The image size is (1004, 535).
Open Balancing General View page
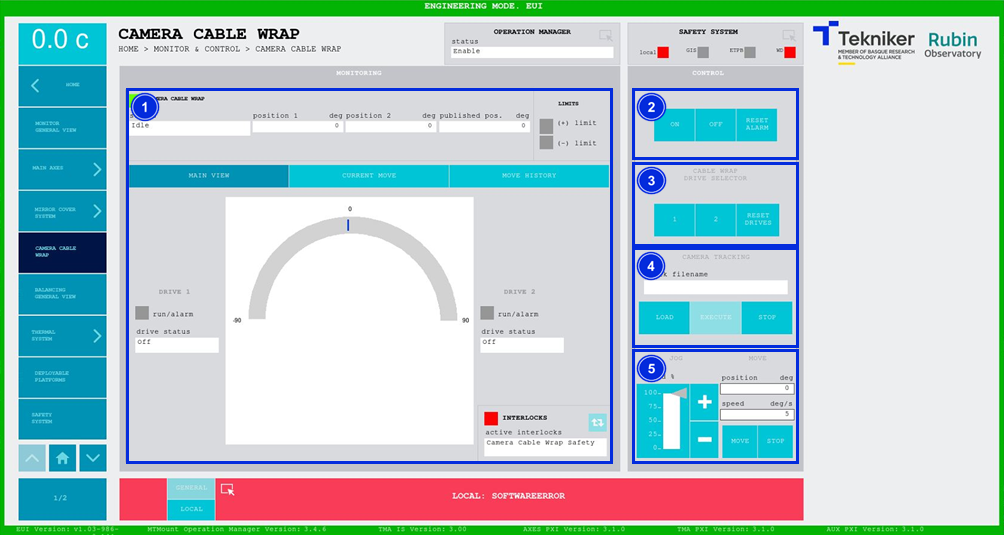[62, 294]
